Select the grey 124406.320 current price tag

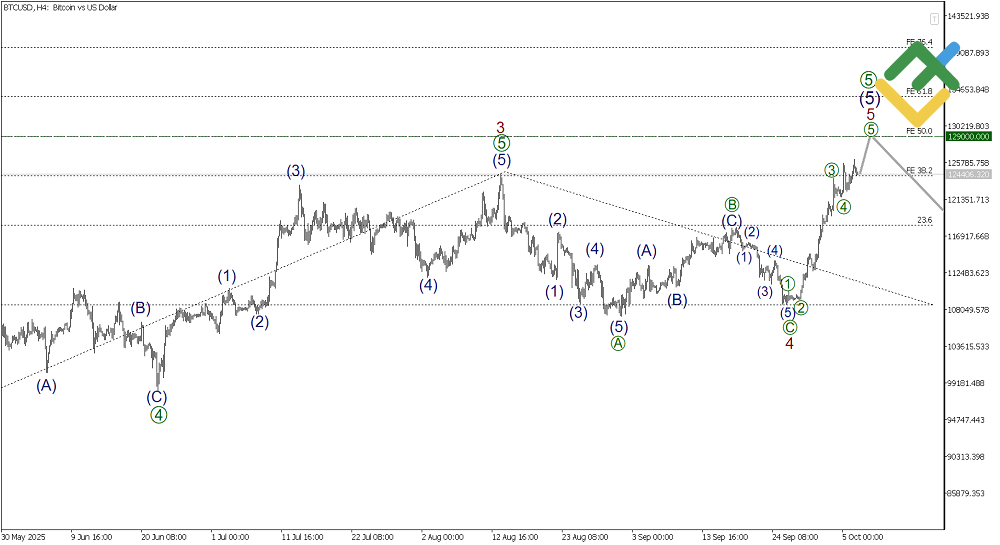coord(969,174)
